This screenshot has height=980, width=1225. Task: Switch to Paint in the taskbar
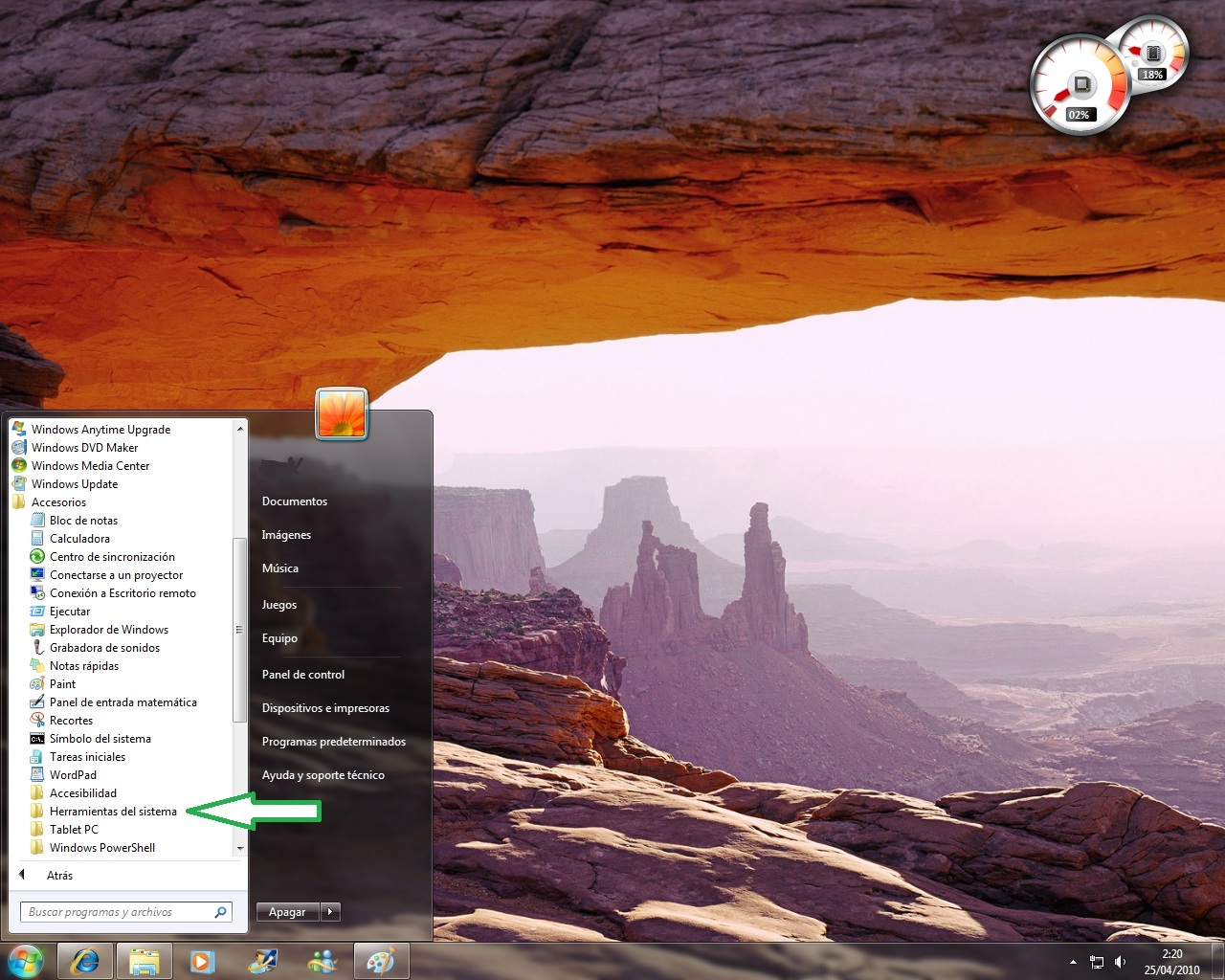coord(381,961)
